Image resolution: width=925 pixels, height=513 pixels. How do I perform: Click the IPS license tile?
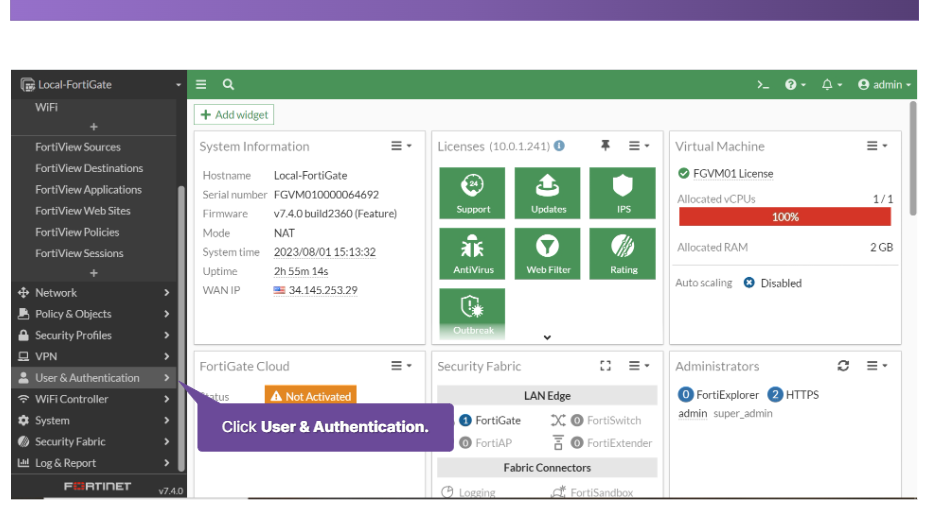pyautogui.click(x=622, y=193)
